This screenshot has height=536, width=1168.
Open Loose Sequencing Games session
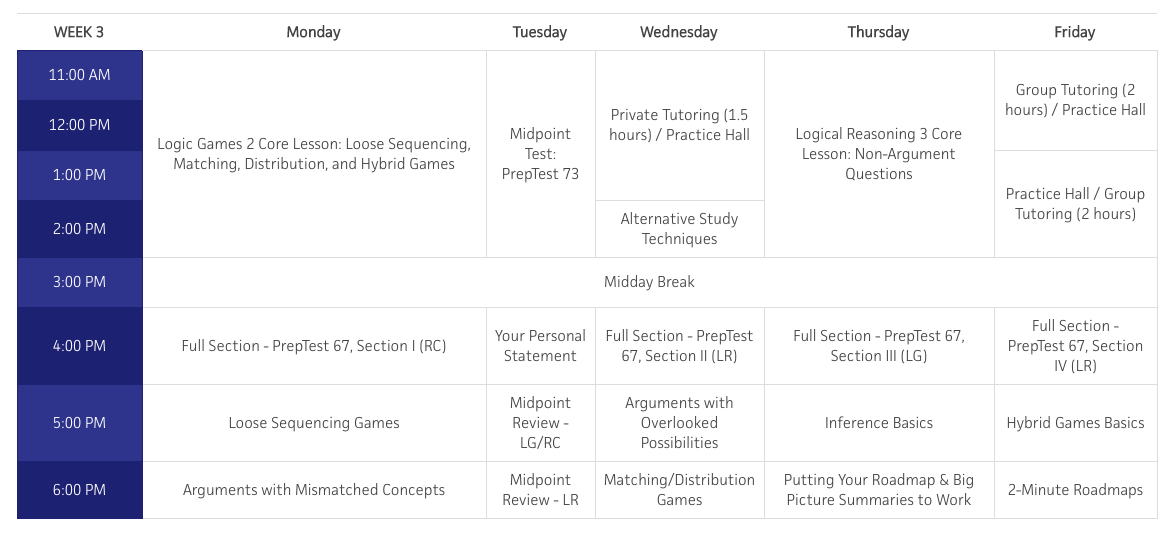pyautogui.click(x=314, y=423)
